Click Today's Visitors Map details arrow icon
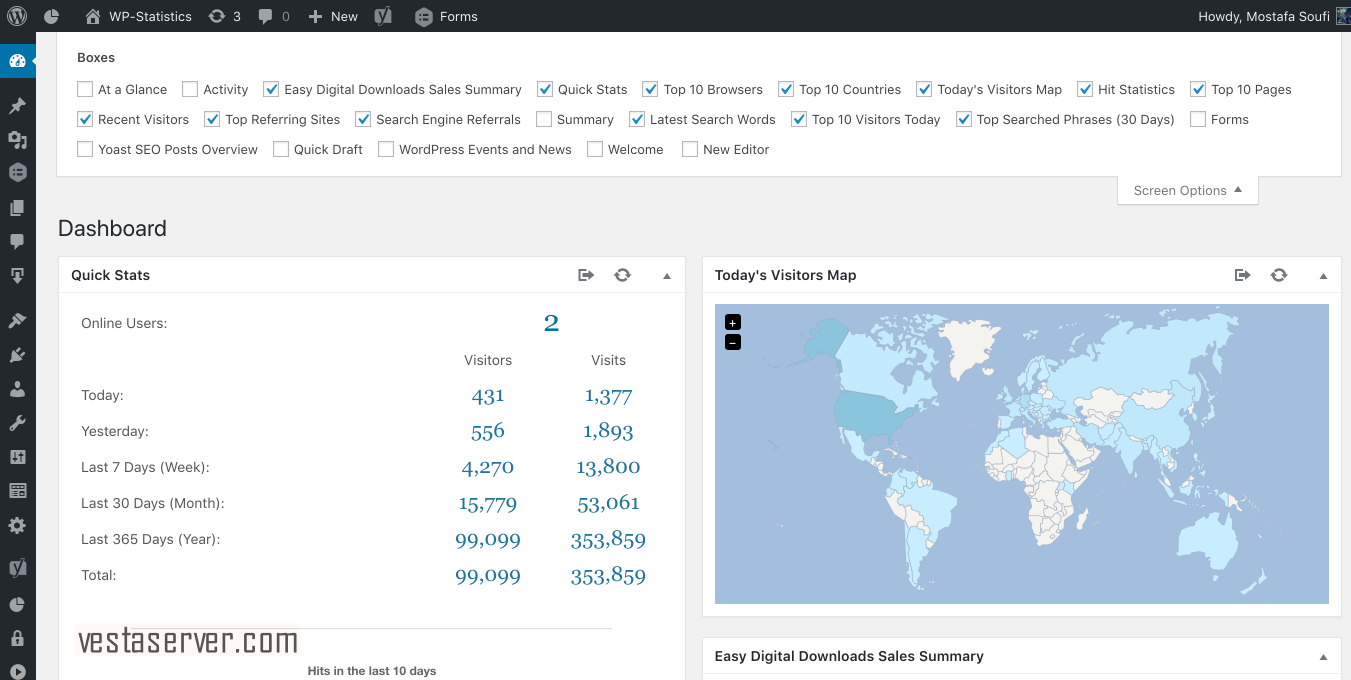The height and width of the screenshot is (680, 1351). [x=1242, y=275]
